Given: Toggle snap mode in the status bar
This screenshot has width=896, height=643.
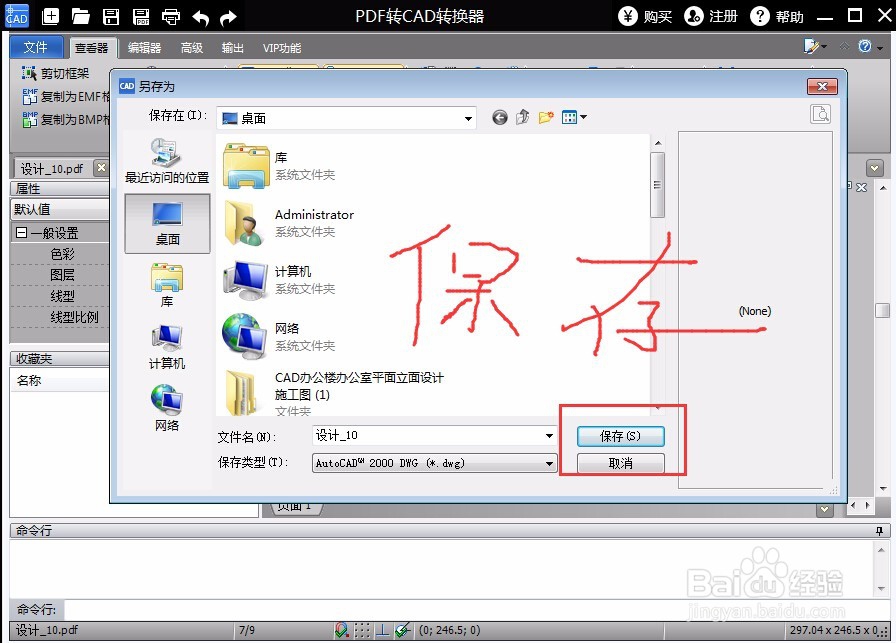Looking at the screenshot, I should pyautogui.click(x=340, y=630).
